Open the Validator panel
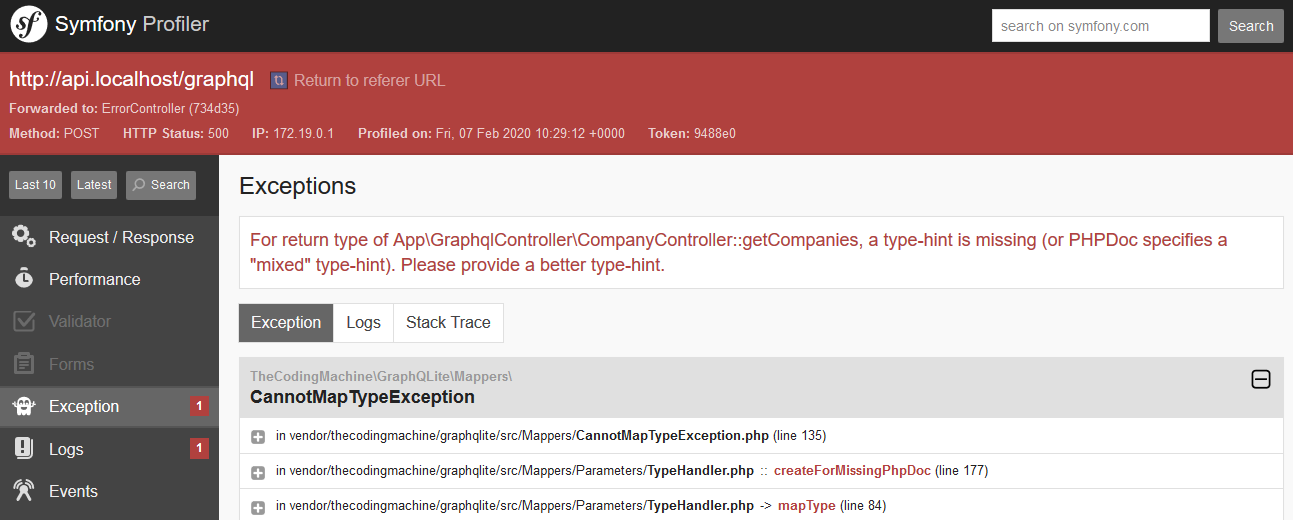This screenshot has width=1293, height=522. pyautogui.click(x=109, y=321)
